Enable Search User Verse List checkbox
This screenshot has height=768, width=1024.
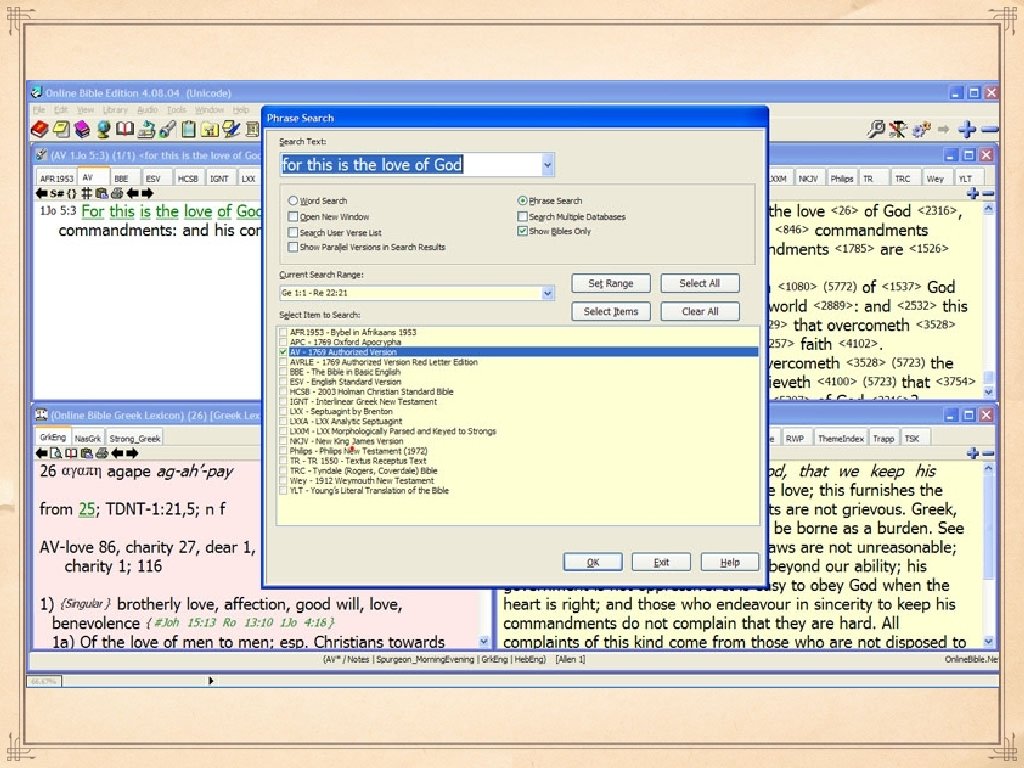(x=293, y=232)
